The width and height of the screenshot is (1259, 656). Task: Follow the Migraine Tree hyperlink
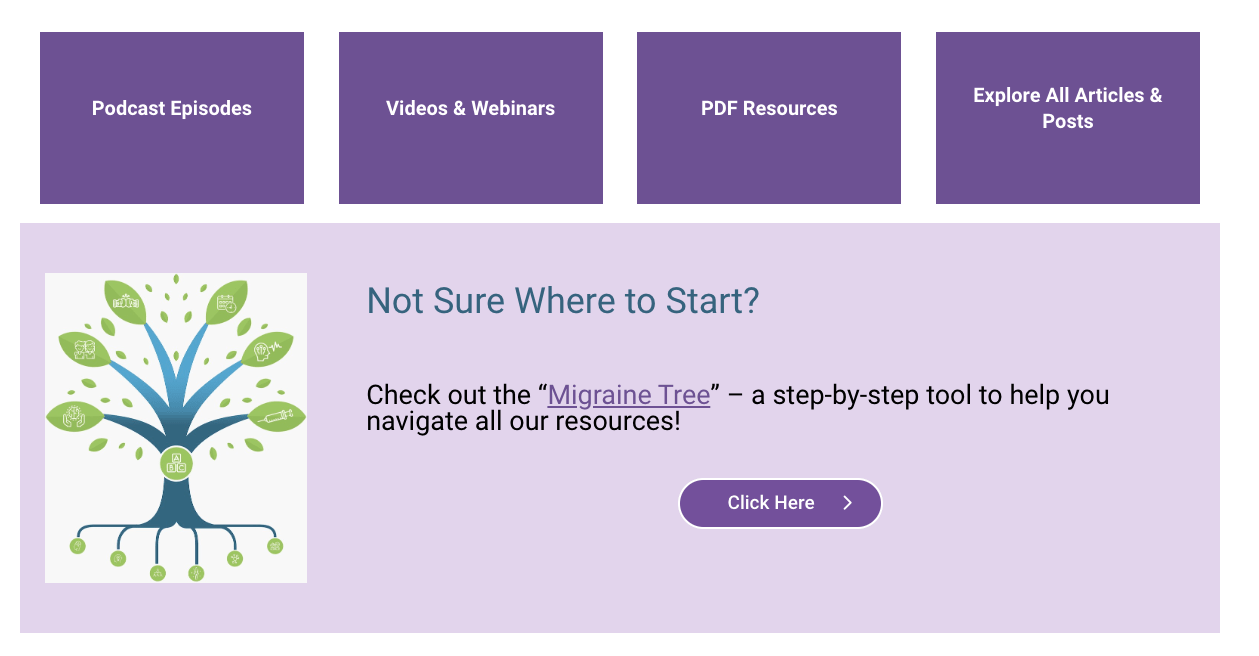pos(629,395)
